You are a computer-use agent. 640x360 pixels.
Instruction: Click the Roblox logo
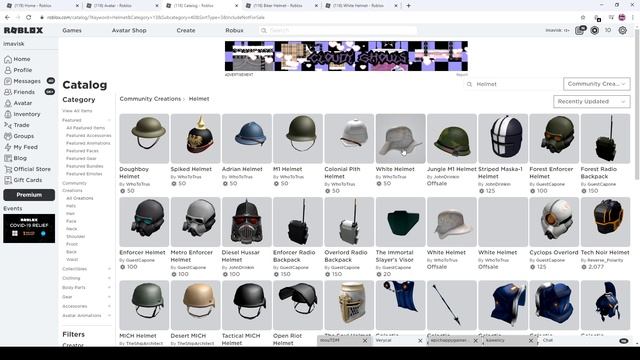click(x=23, y=30)
